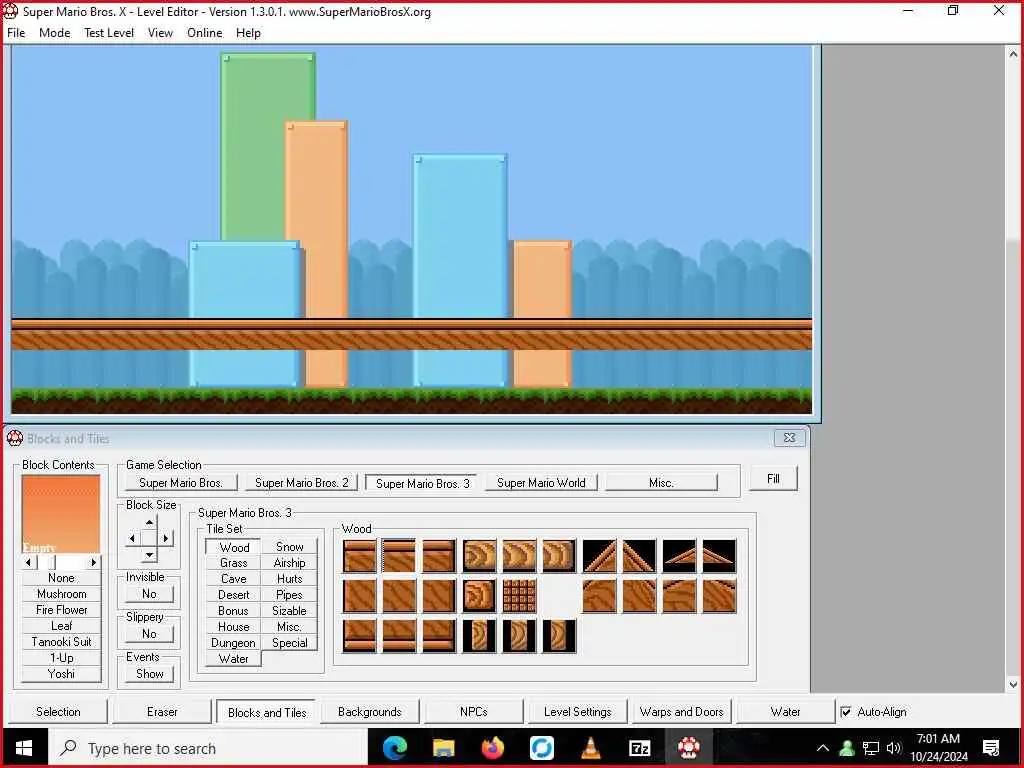This screenshot has width=1024, height=768.
Task: Choose the vertical log middle tile
Action: [519, 636]
